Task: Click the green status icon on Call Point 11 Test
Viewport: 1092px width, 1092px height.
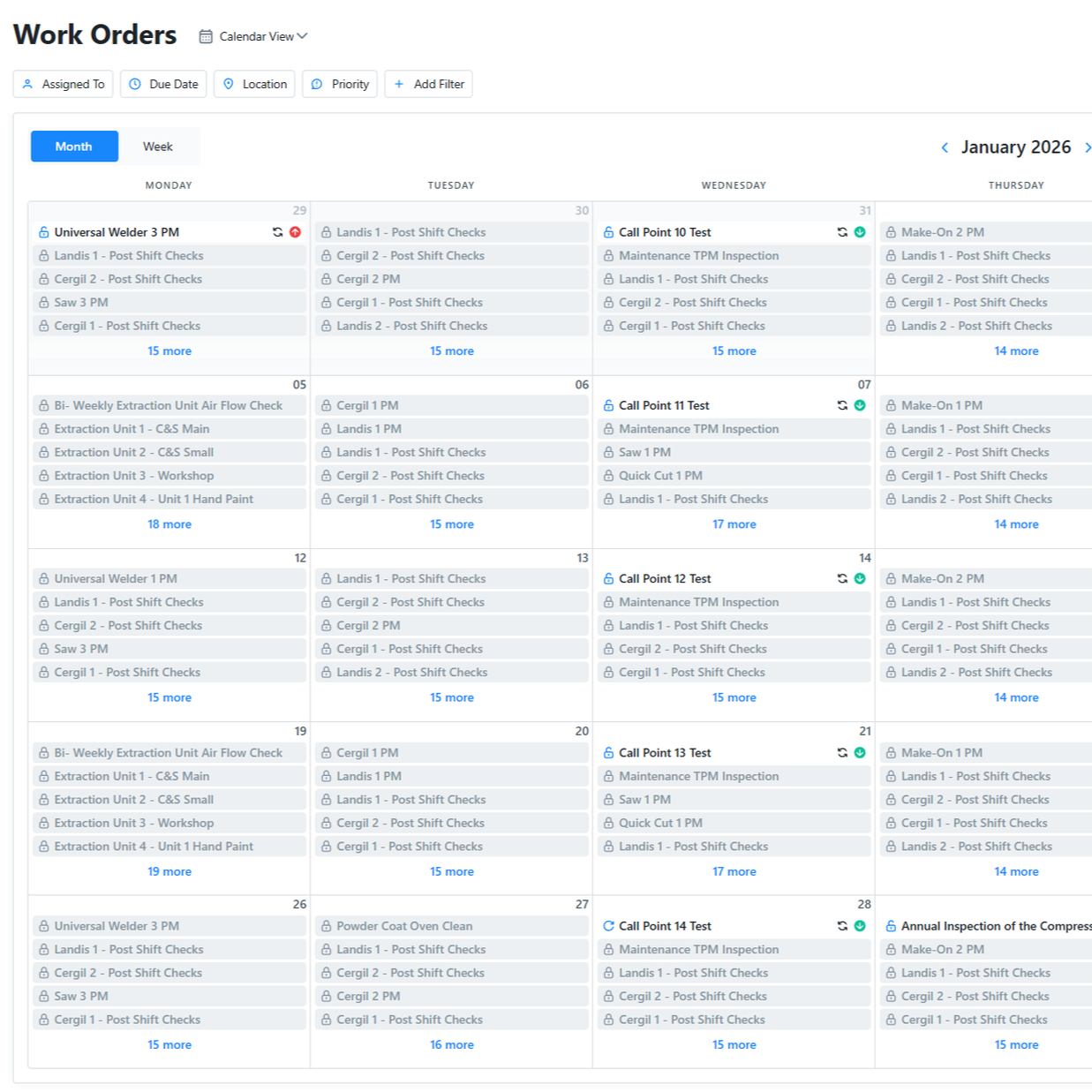Action: (860, 405)
